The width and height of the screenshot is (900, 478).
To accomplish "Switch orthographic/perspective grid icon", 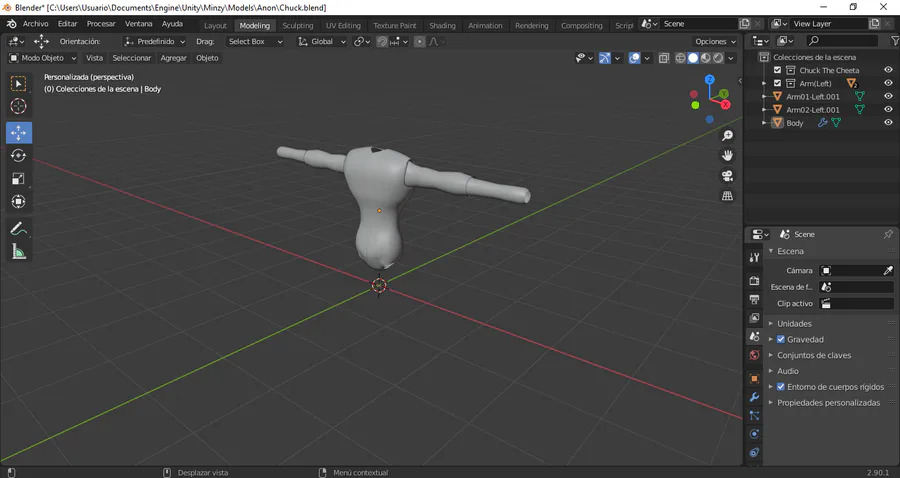I will [x=727, y=196].
